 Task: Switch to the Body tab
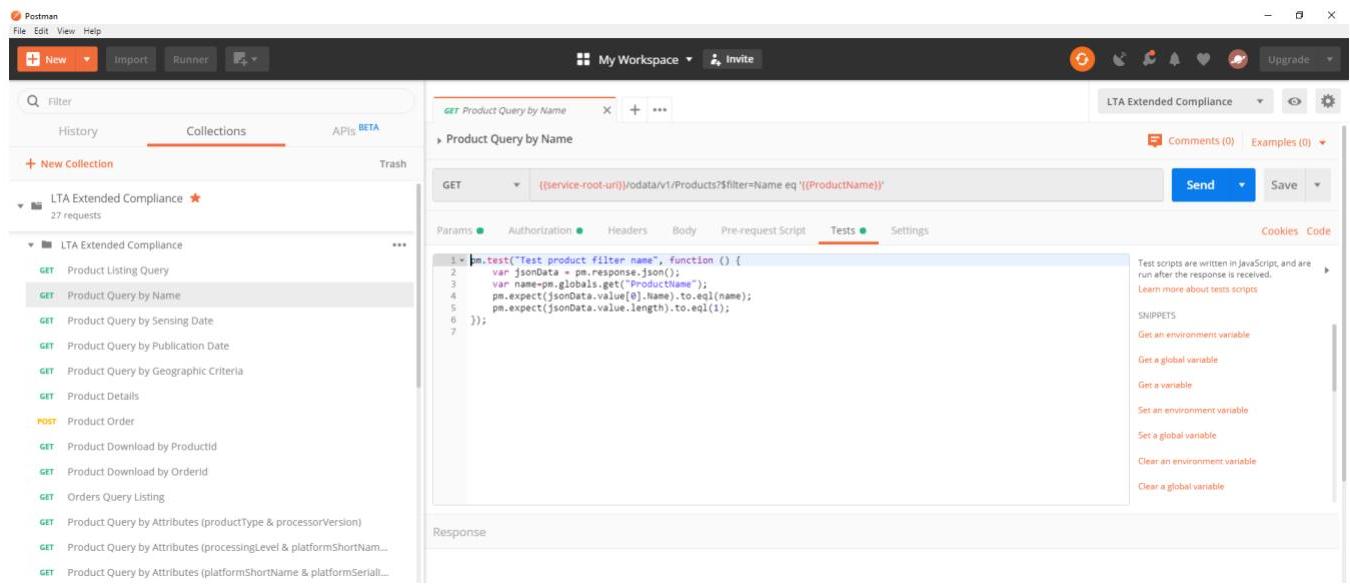684,231
